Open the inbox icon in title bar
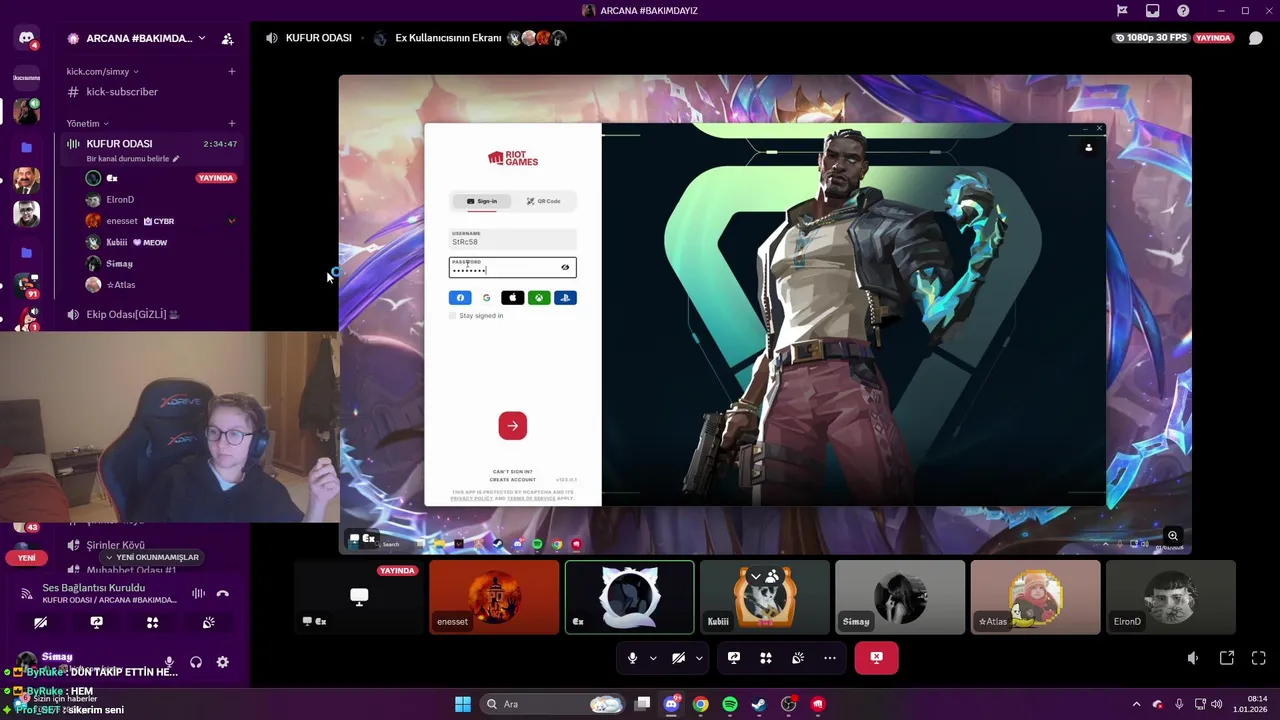 pyautogui.click(x=1153, y=11)
